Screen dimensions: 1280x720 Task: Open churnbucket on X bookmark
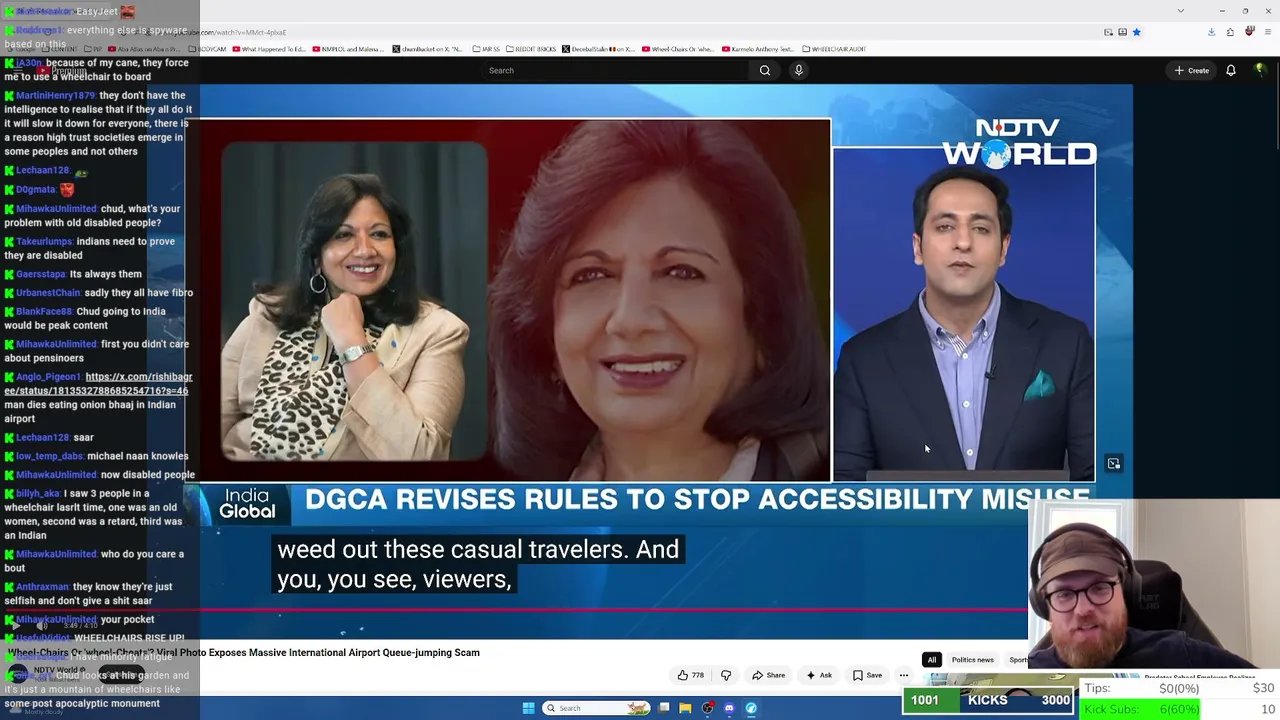428,49
